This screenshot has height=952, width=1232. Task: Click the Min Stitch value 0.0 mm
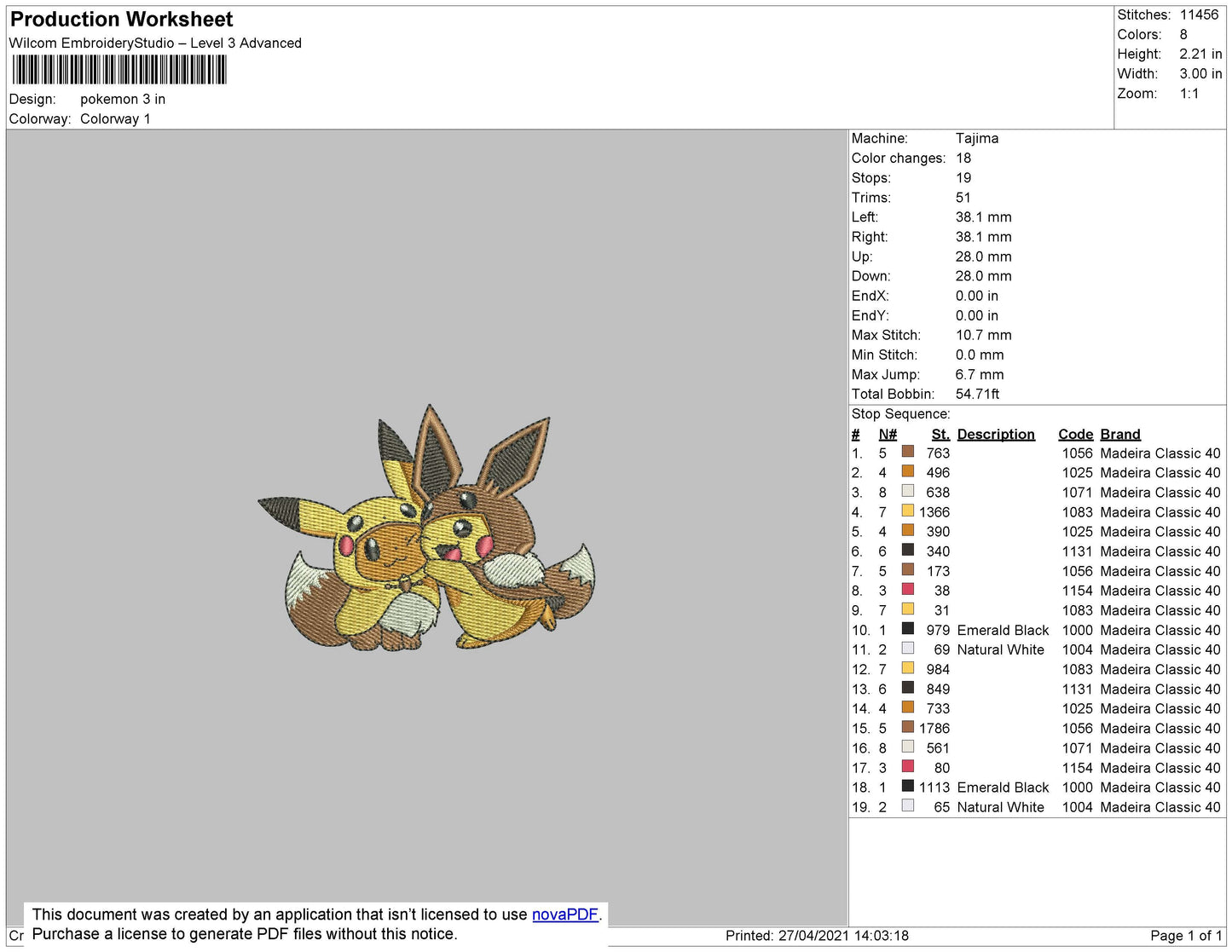[x=980, y=355]
